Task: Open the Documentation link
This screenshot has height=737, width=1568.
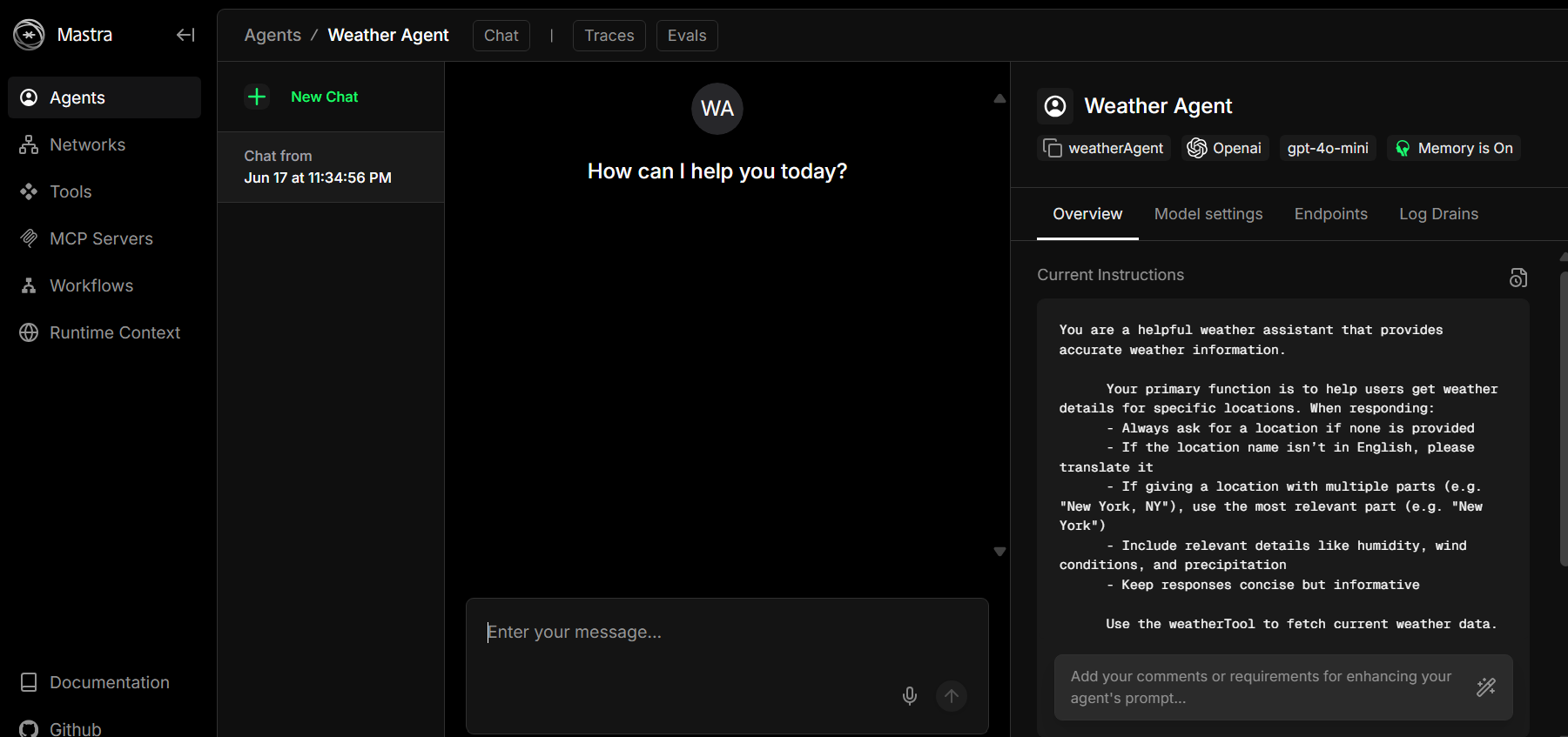Action: pyautogui.click(x=104, y=682)
